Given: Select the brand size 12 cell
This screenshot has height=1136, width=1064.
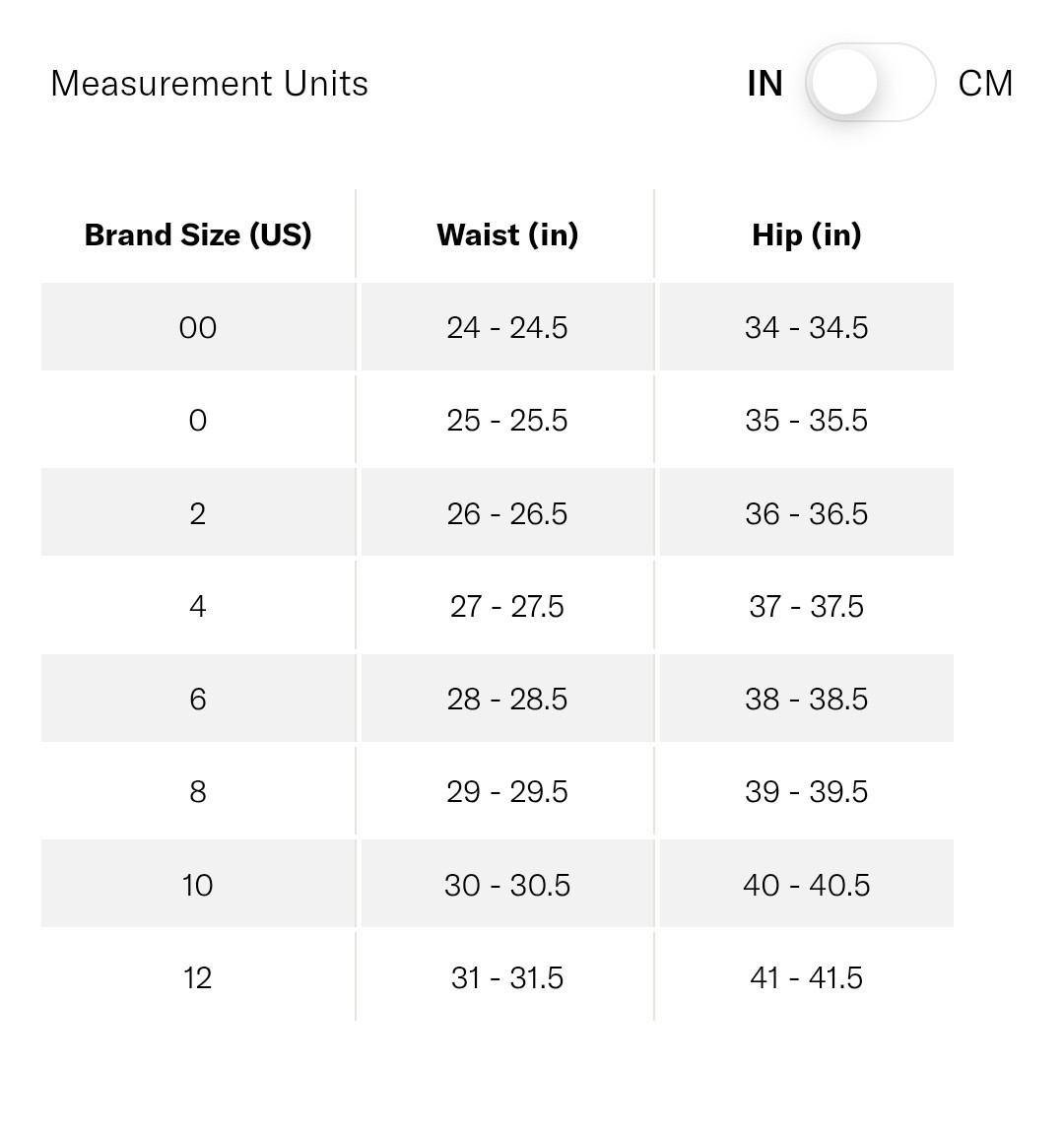Looking at the screenshot, I should pos(198,976).
